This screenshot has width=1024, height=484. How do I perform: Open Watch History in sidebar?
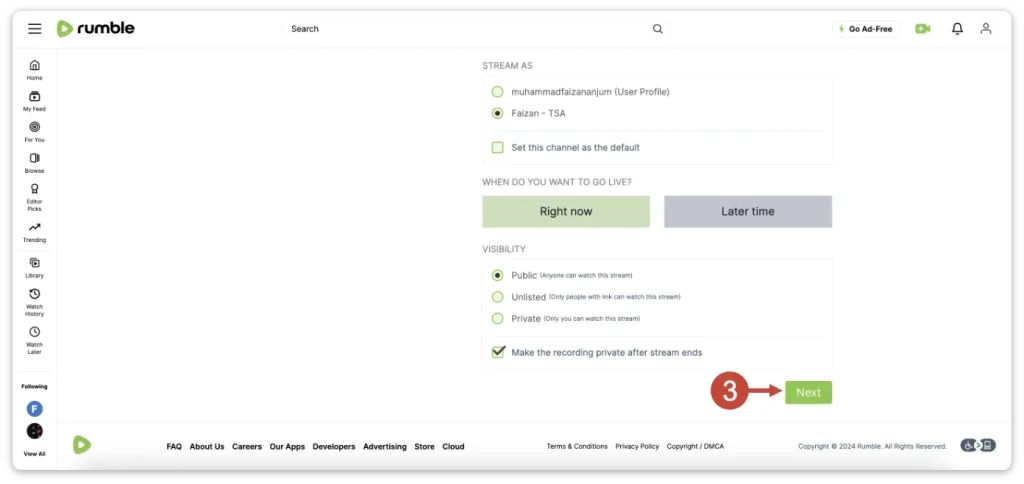[x=35, y=300]
